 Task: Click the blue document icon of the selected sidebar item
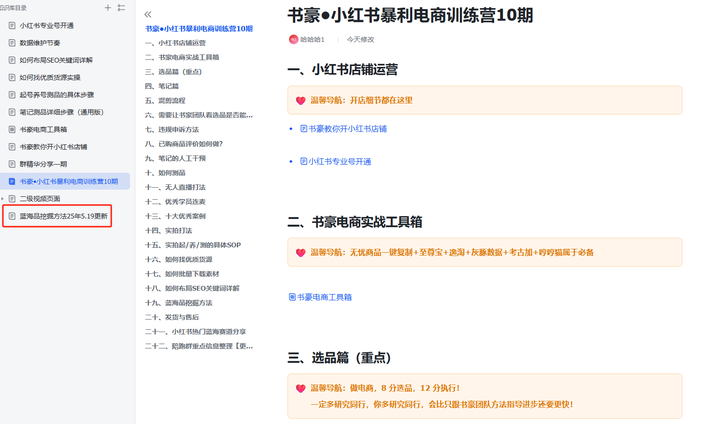point(12,181)
